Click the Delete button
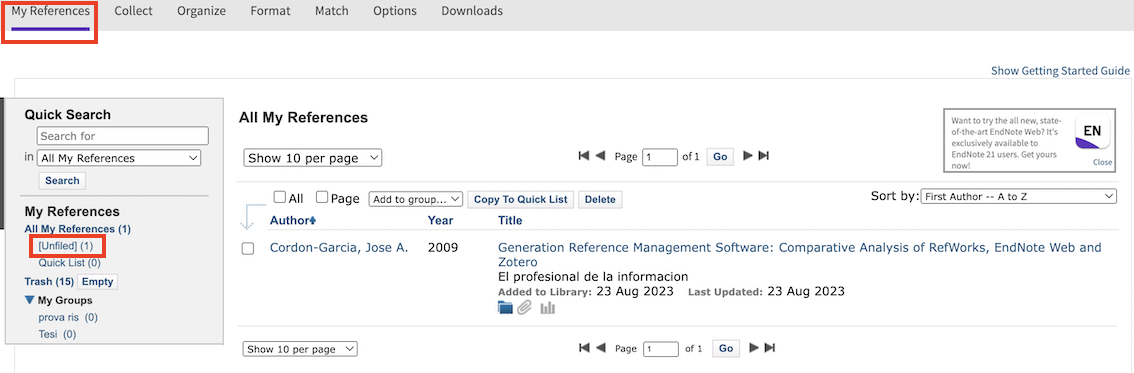The height and width of the screenshot is (373, 1134). coord(600,200)
